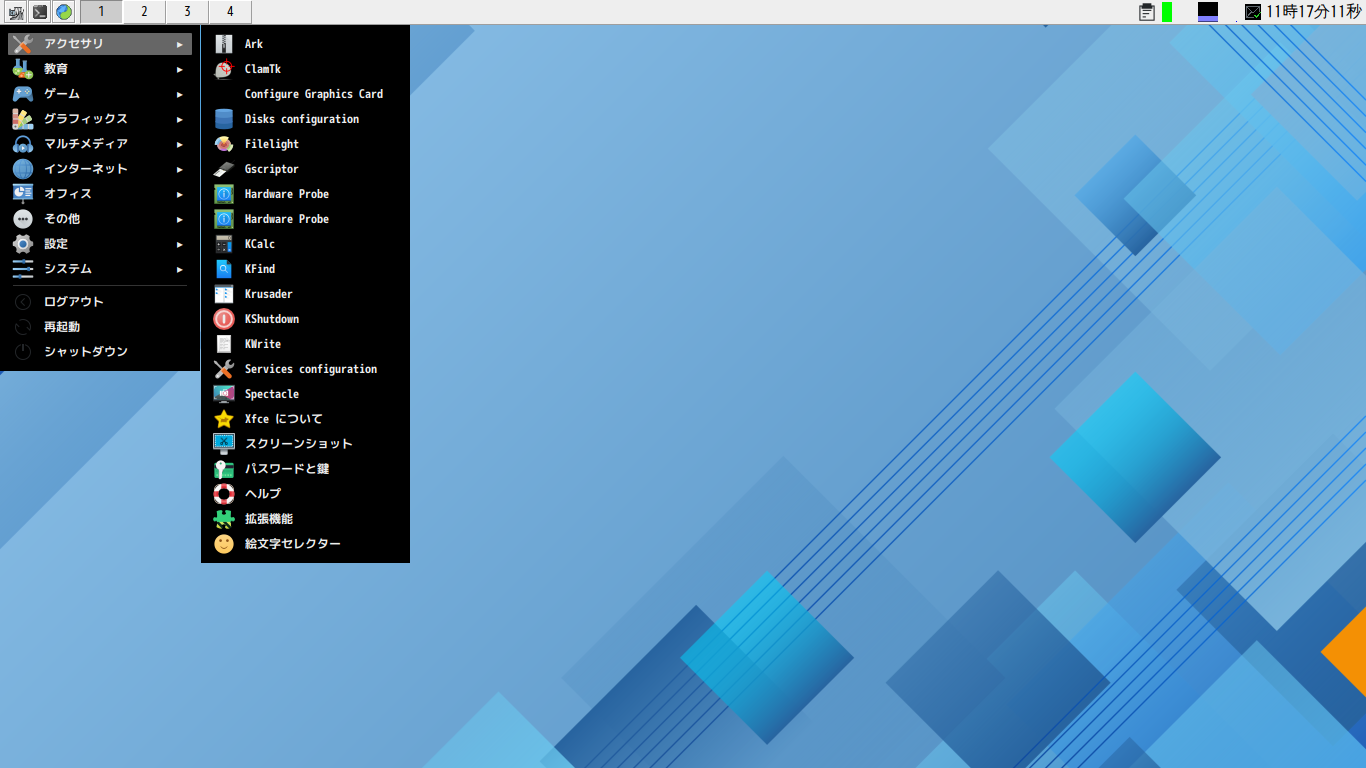Launch the 拡張機能 extensions app
The width and height of the screenshot is (1366, 768).
click(x=305, y=519)
